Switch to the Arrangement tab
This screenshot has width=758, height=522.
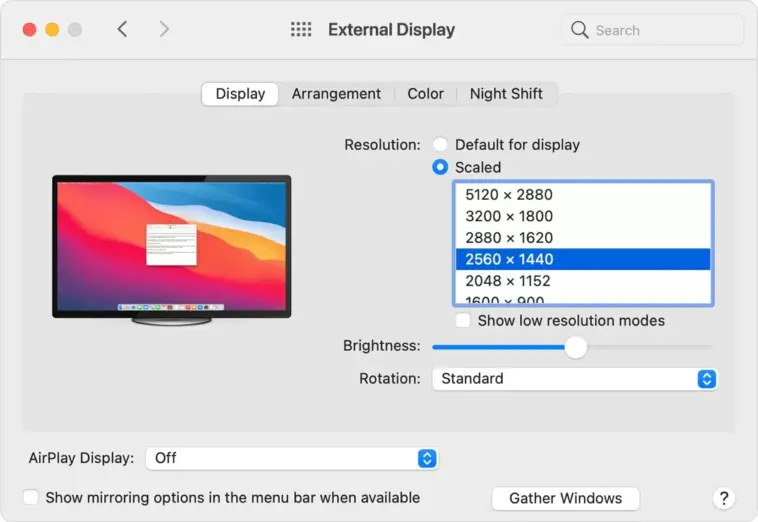tap(336, 94)
